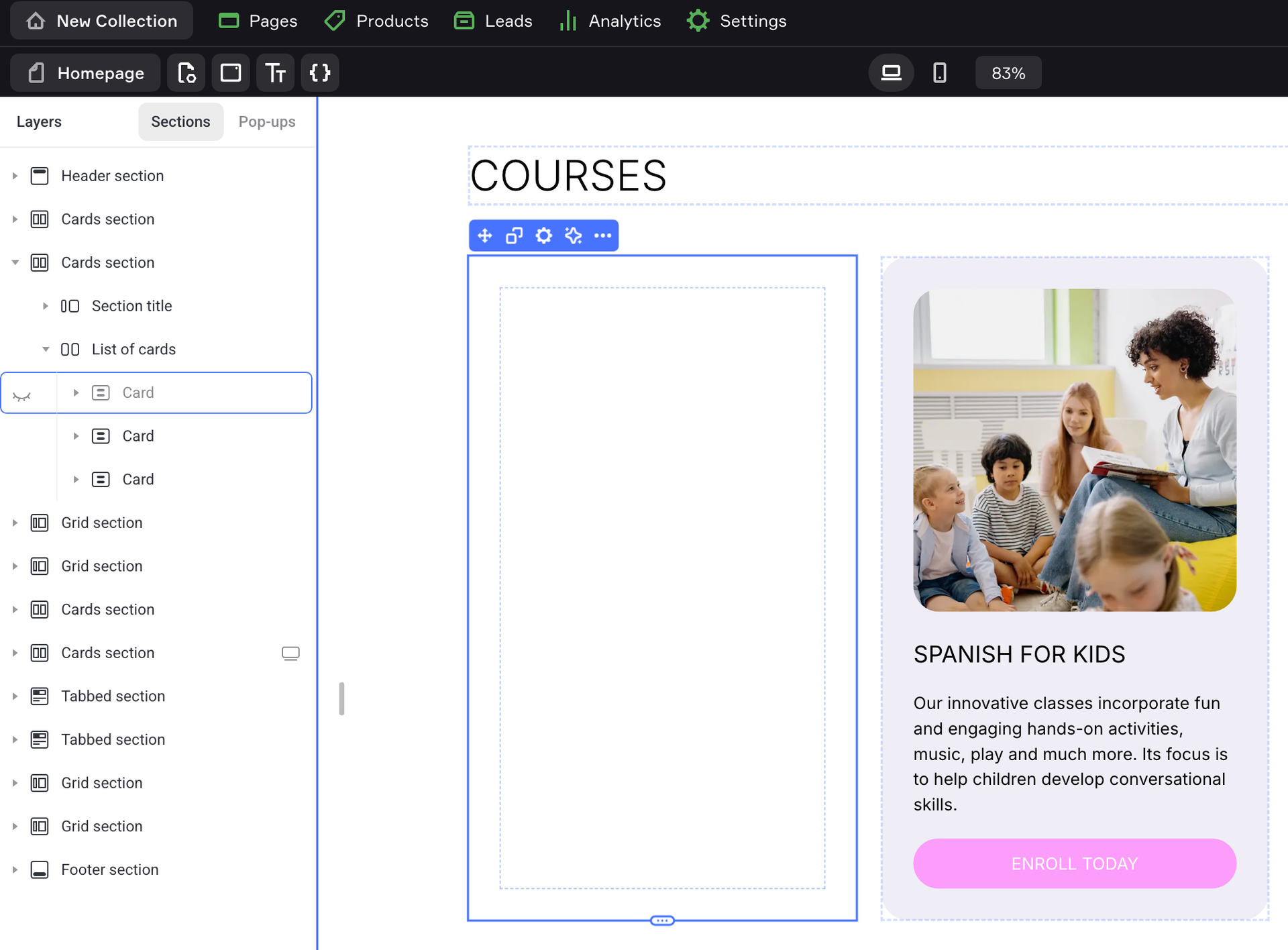Viewport: 1288px width, 950px height.
Task: Expand the Section title layer
Action: [x=46, y=306]
